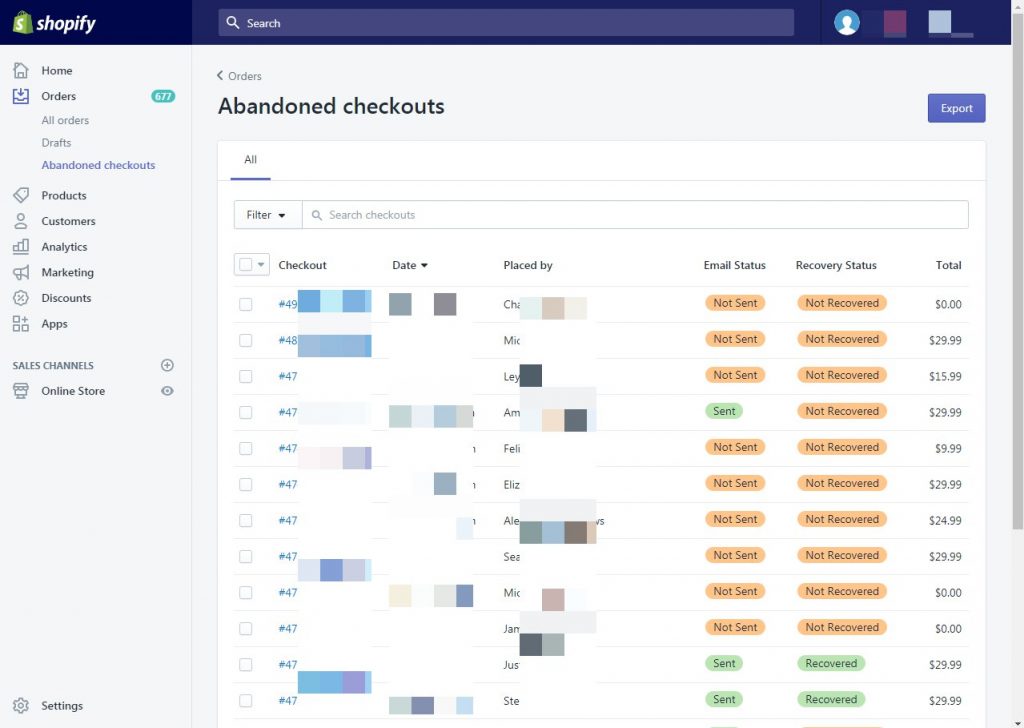Click the Shopify logo icon
This screenshot has width=1024, height=728.
22,23
